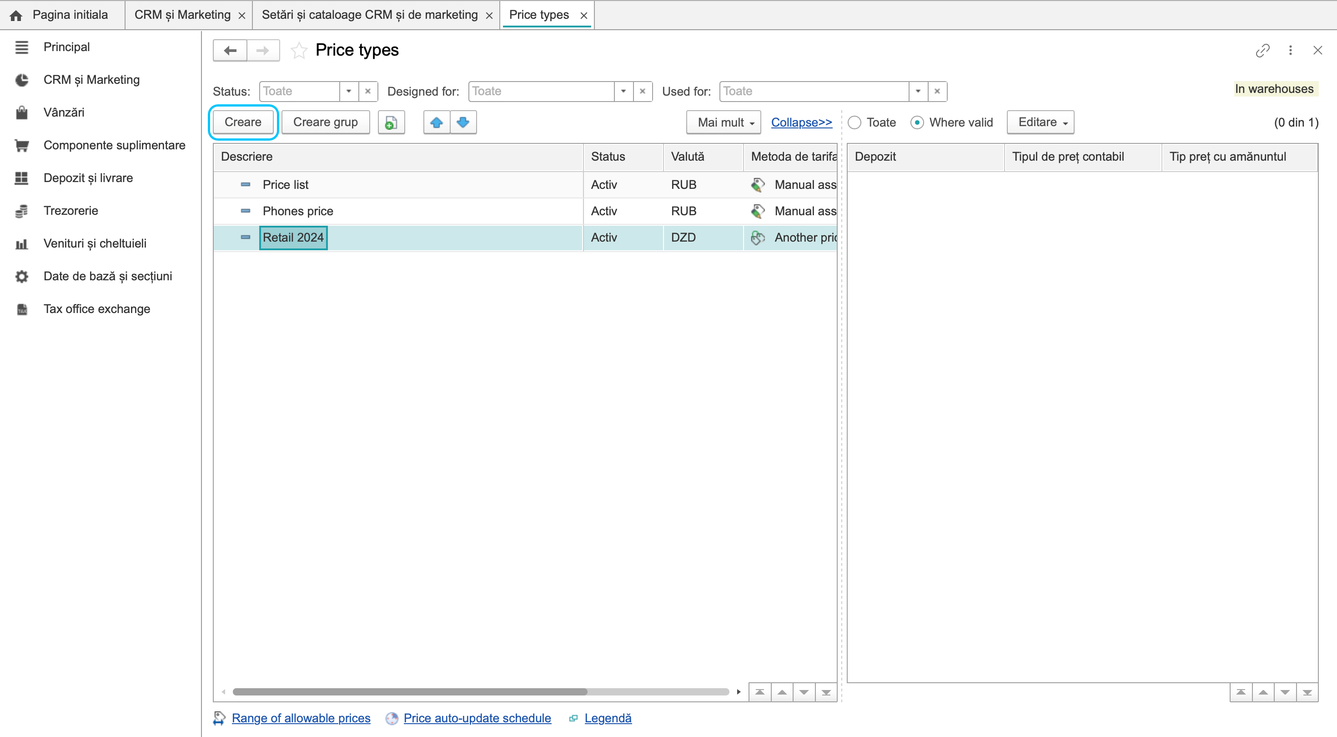Open the Editare dropdown menu
Image resolution: width=1337 pixels, height=737 pixels.
coord(1041,122)
